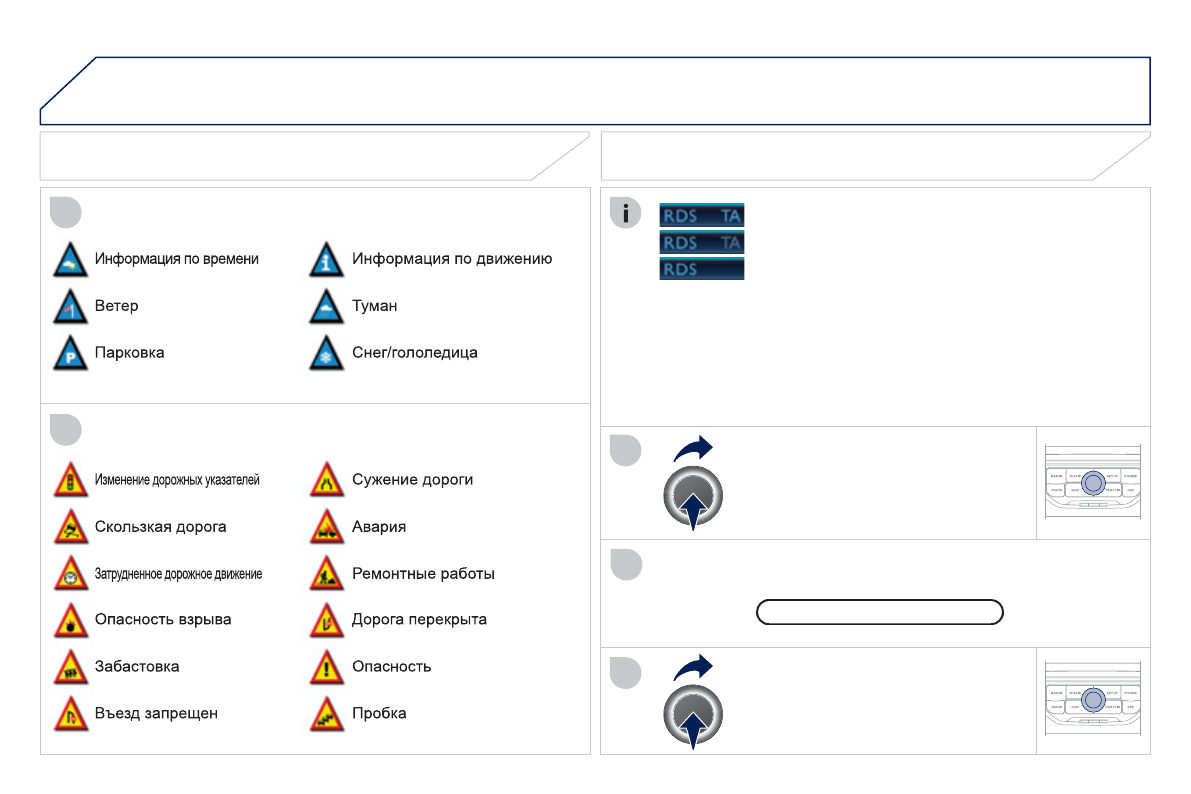Click the Информация по движению info triangle
Screen dimensions: 1191x794
[326, 260]
